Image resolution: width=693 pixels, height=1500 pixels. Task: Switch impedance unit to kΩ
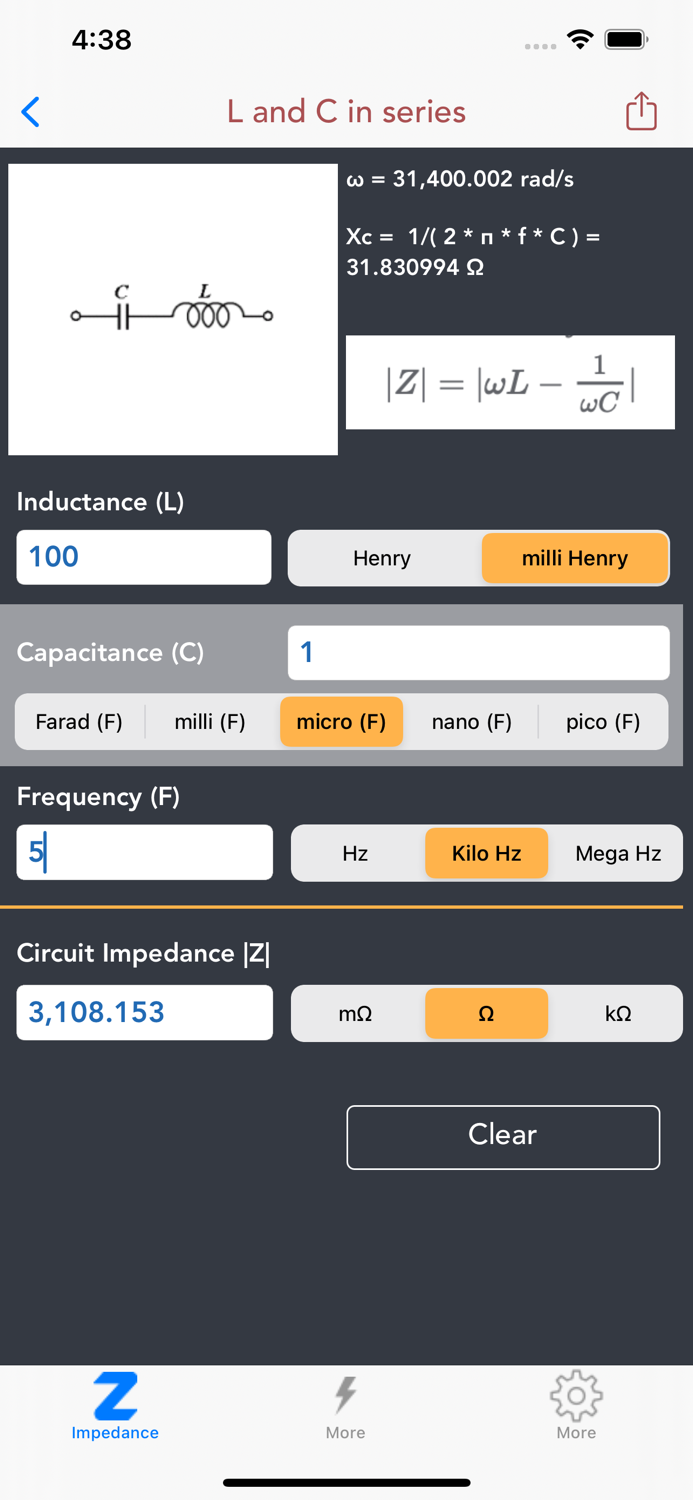(618, 1013)
